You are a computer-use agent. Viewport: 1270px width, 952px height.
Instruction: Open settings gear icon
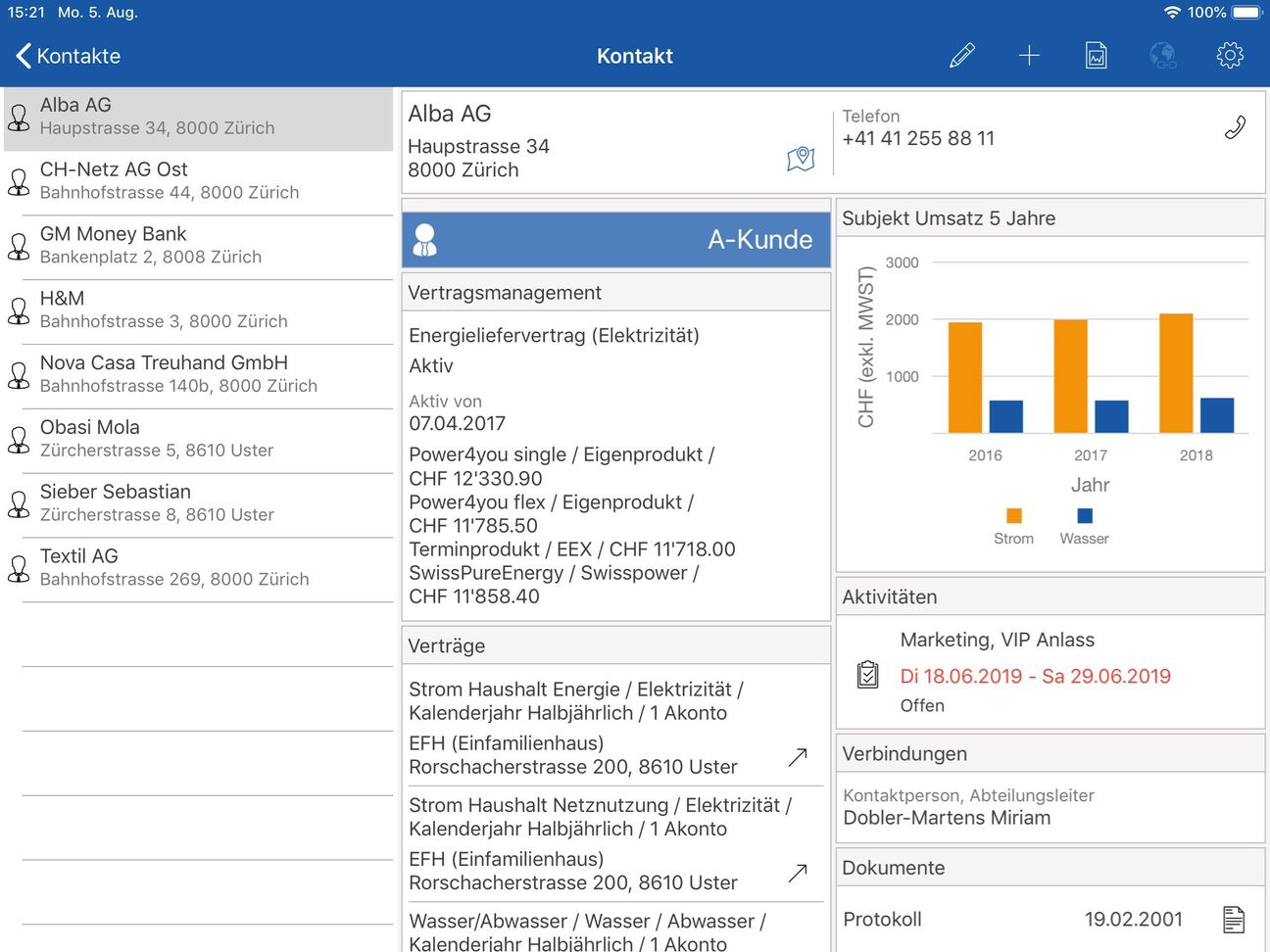click(1230, 56)
